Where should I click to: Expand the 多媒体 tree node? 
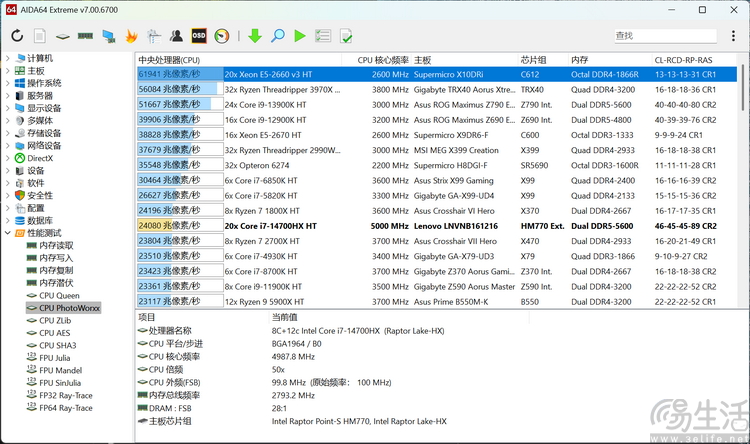tap(8, 121)
